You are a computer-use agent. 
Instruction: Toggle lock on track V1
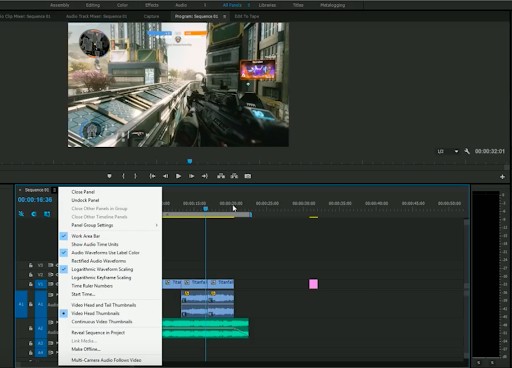pos(31,284)
